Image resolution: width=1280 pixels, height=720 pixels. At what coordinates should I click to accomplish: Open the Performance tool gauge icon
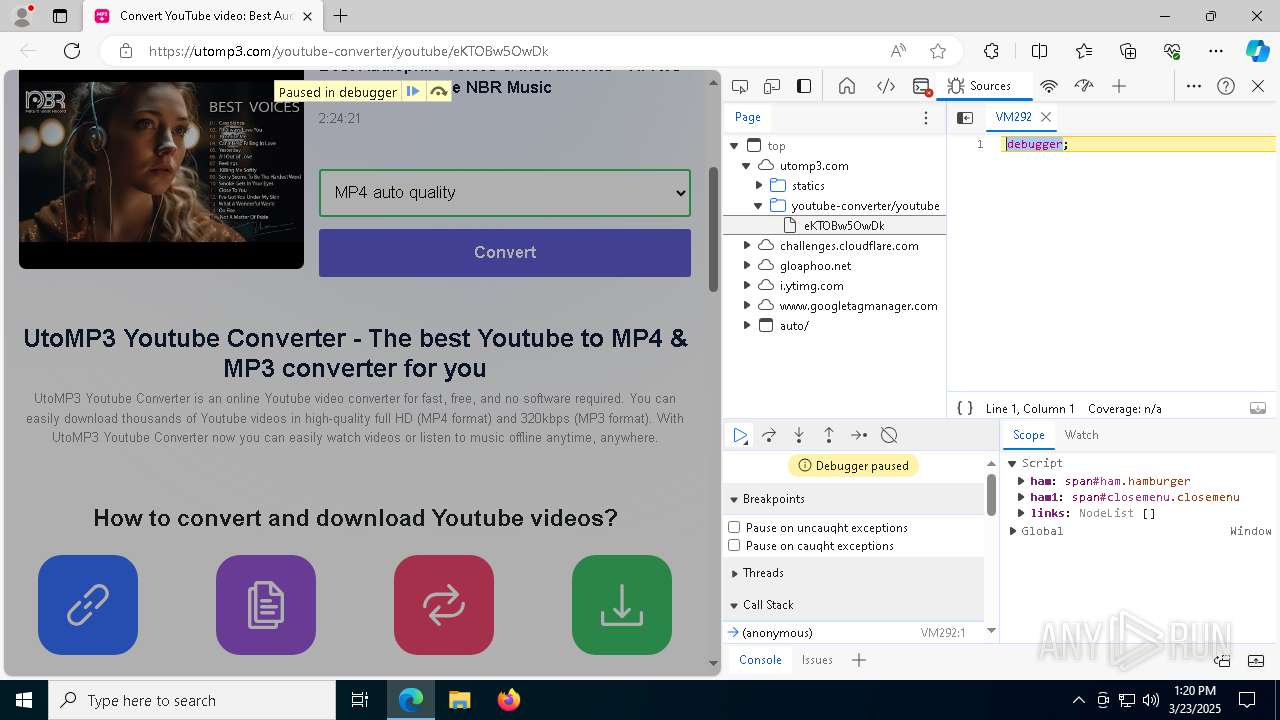pos(1084,86)
